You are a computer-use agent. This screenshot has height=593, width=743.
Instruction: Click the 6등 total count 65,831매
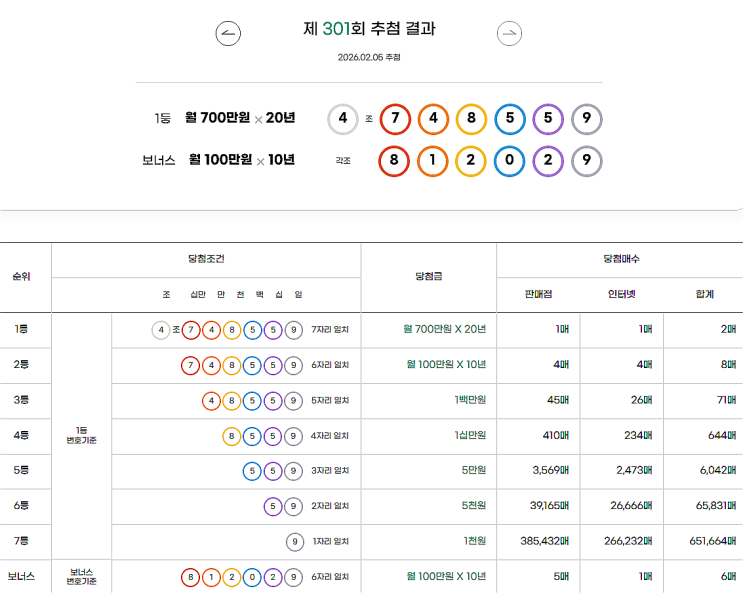[x=716, y=506]
